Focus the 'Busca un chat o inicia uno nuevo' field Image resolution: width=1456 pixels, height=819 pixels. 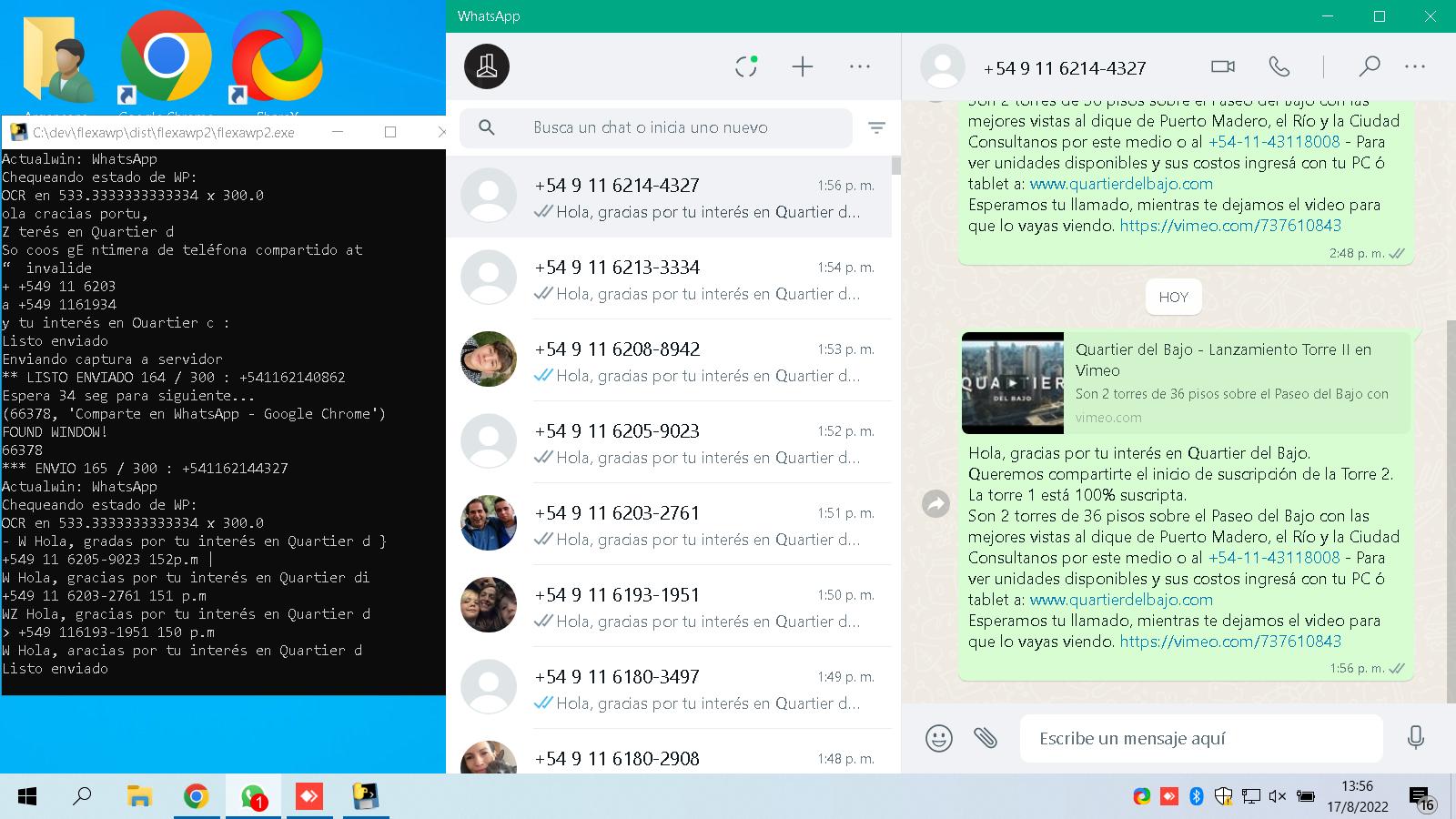click(656, 128)
